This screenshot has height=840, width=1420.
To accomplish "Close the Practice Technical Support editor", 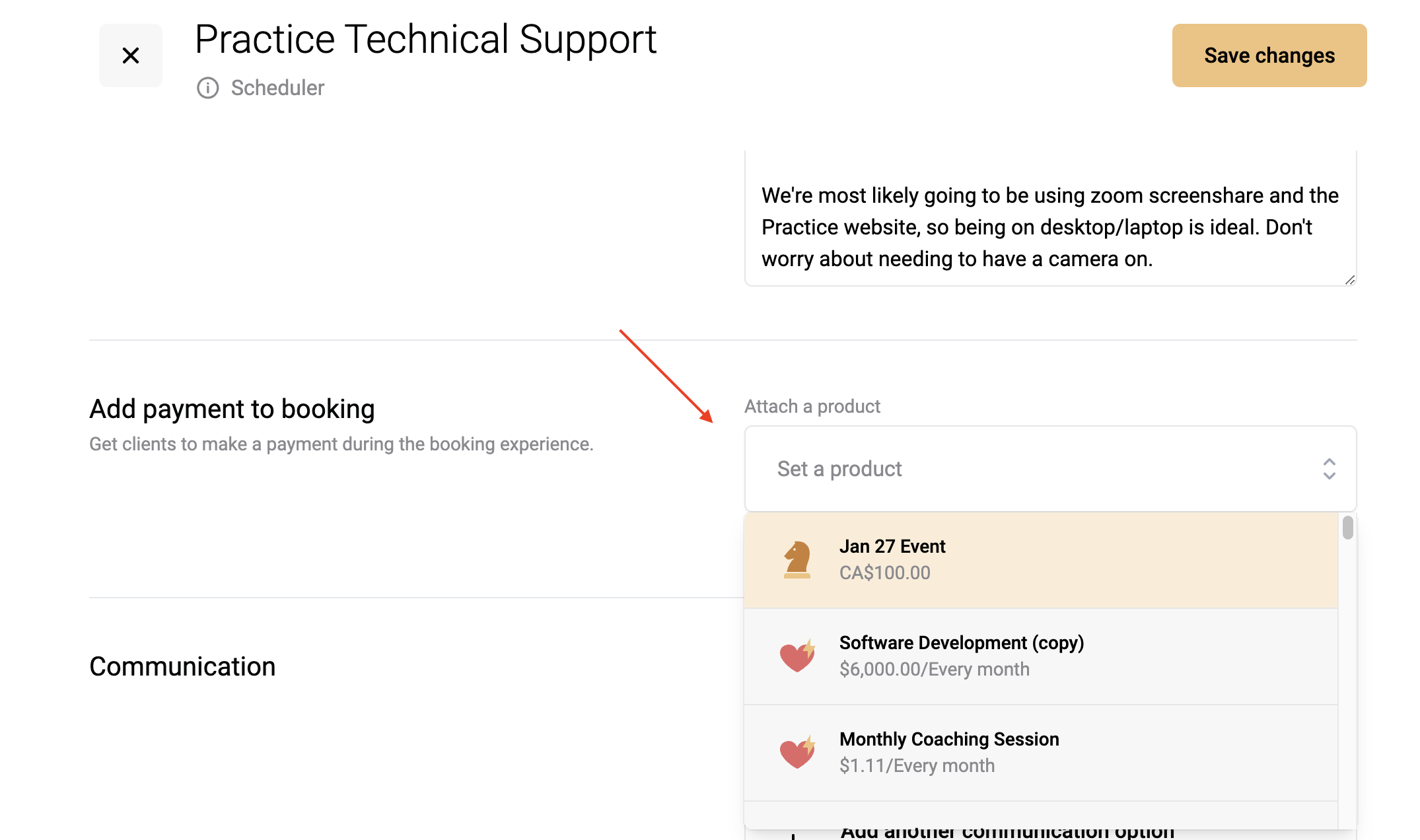I will (131, 55).
